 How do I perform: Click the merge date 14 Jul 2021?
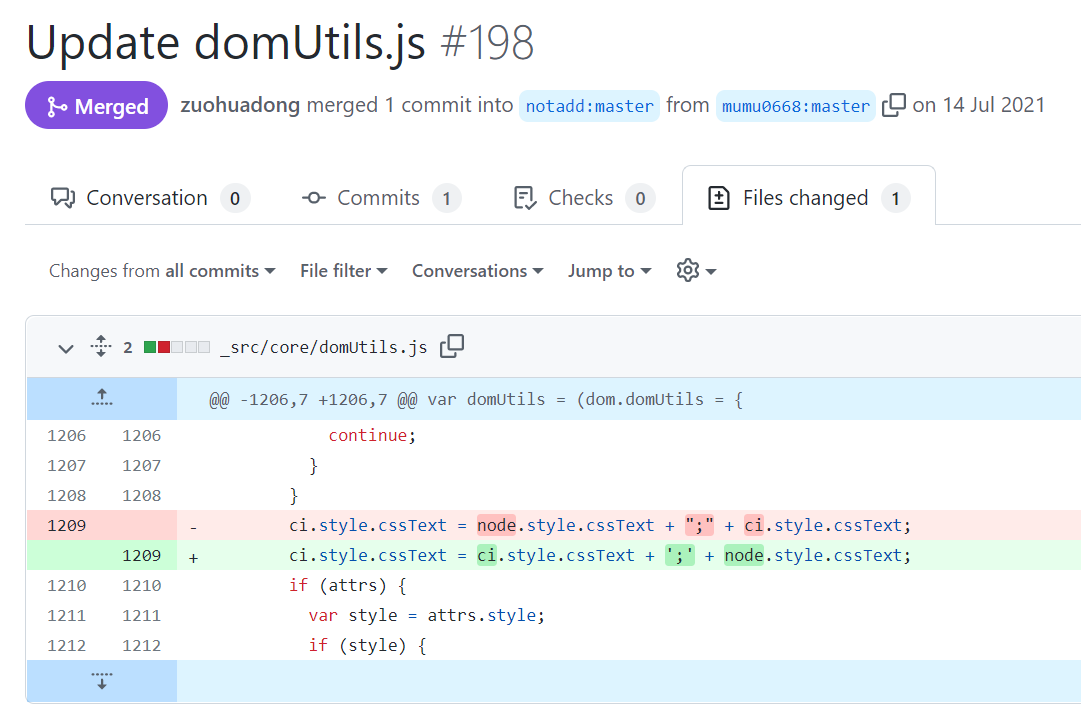(993, 105)
